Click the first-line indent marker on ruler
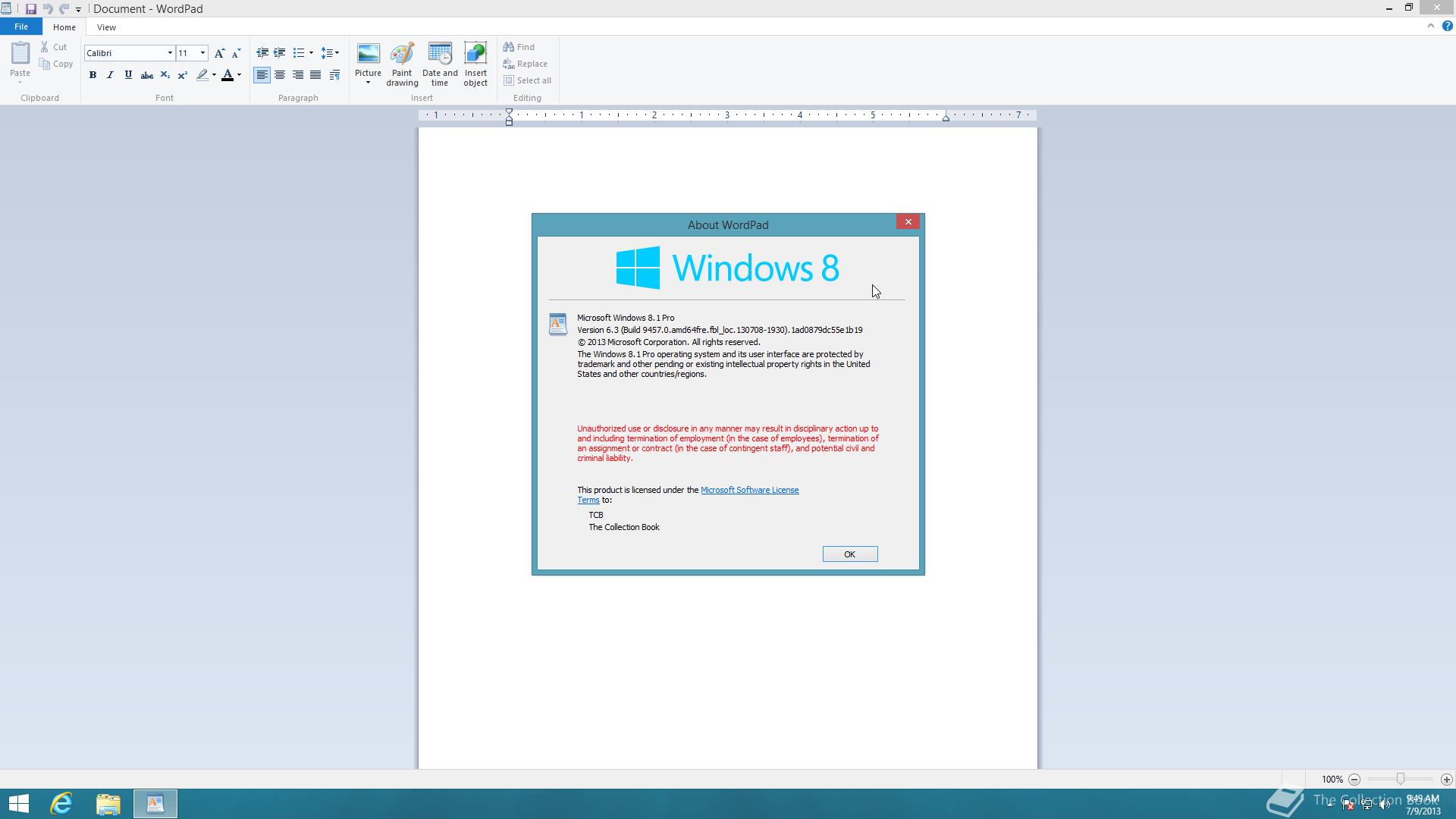Image resolution: width=1456 pixels, height=819 pixels. click(509, 112)
